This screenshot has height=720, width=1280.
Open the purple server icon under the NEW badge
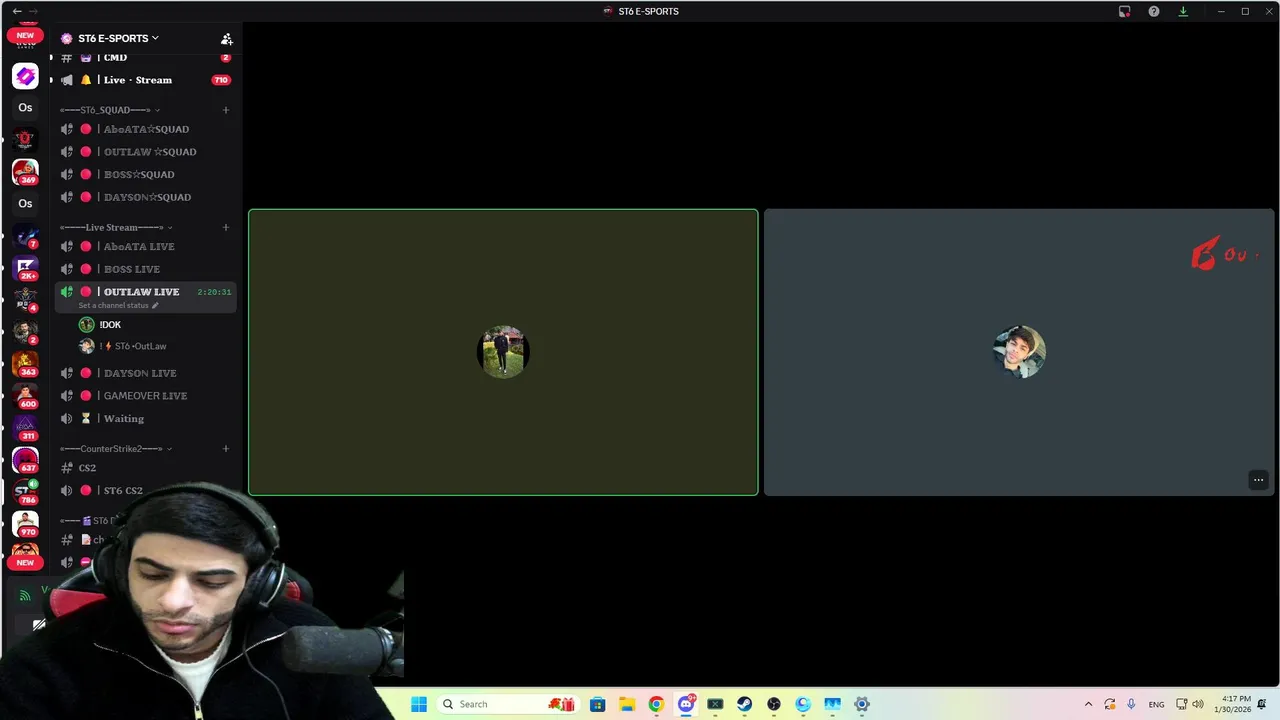click(x=25, y=76)
